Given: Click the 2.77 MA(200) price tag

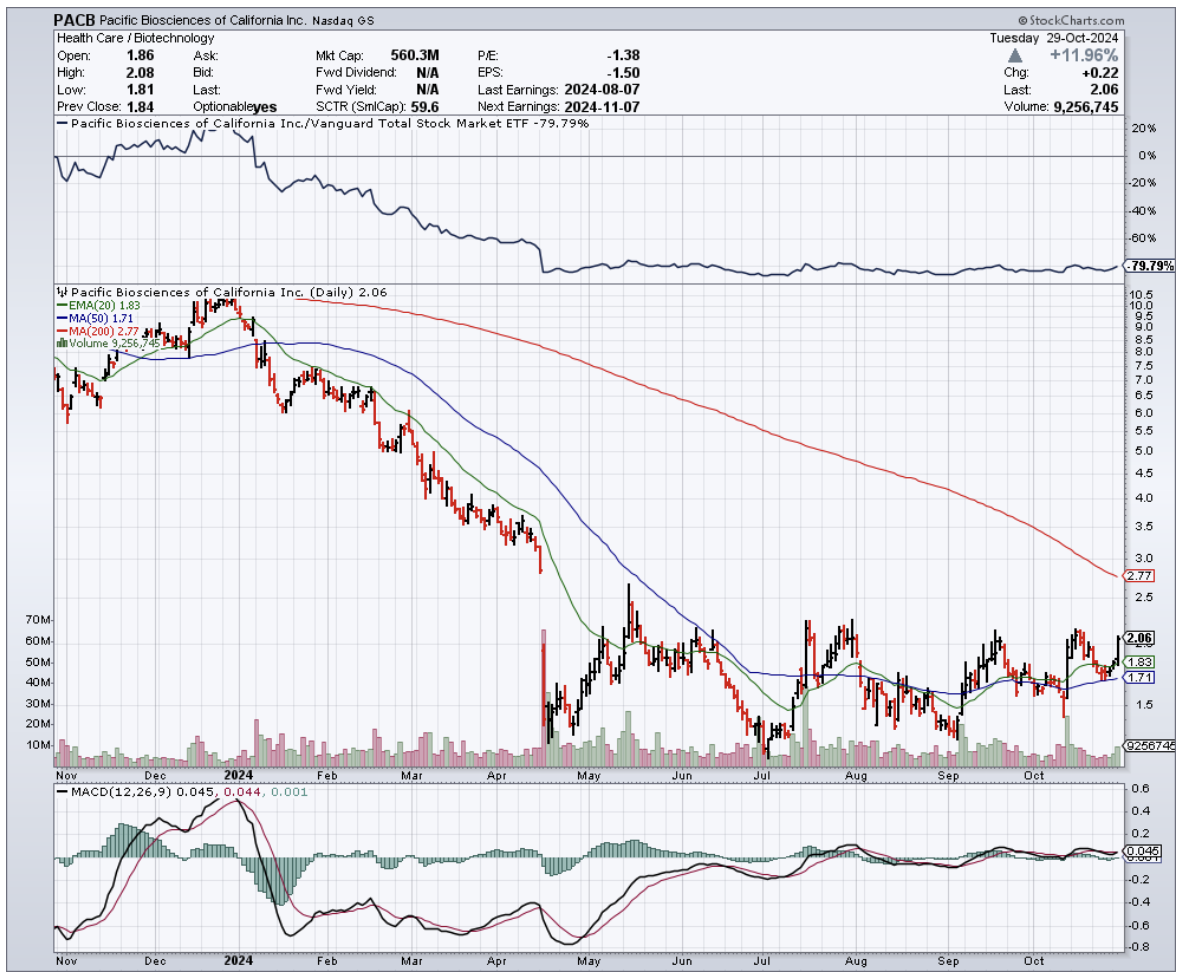Looking at the screenshot, I should point(1139,576).
